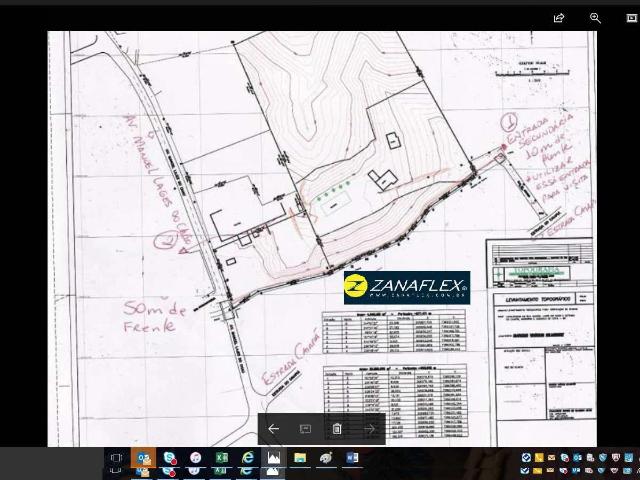640x480 pixels.
Task: Open File Explorer from the taskbar
Action: pos(300,458)
